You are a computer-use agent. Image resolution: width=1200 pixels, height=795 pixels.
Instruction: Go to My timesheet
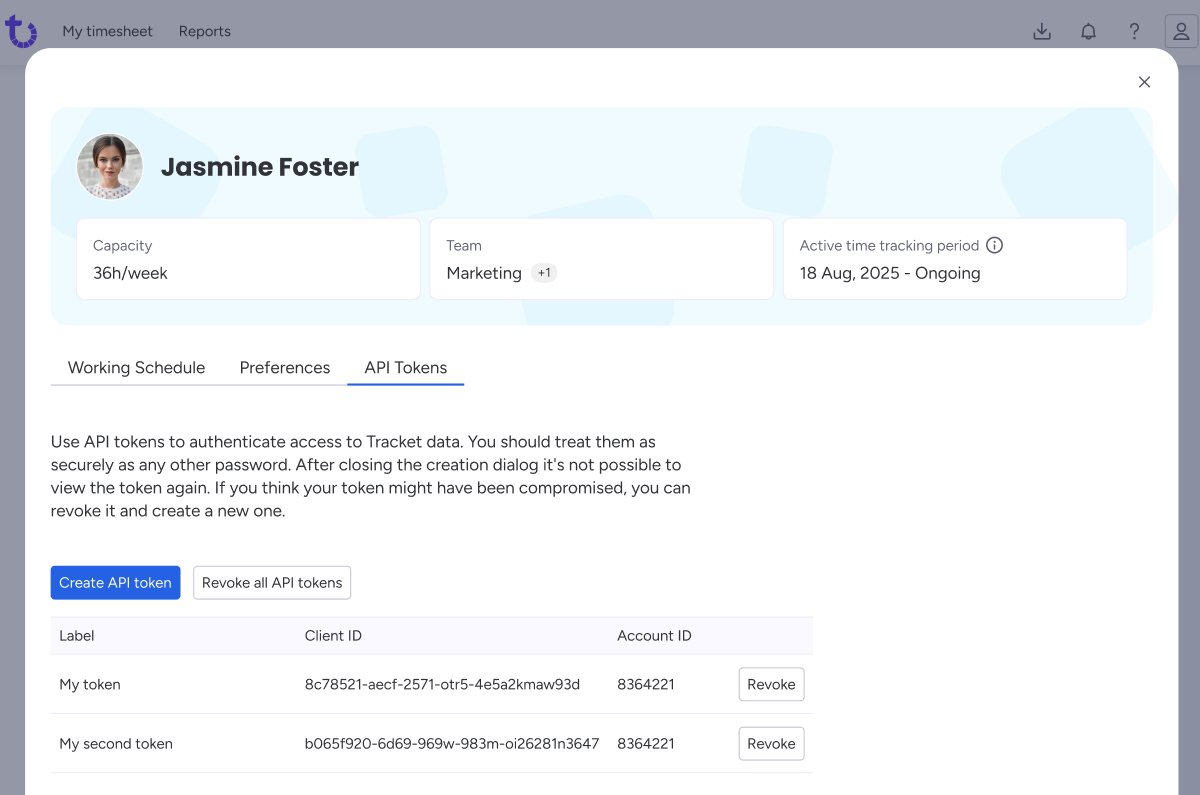[x=107, y=31]
